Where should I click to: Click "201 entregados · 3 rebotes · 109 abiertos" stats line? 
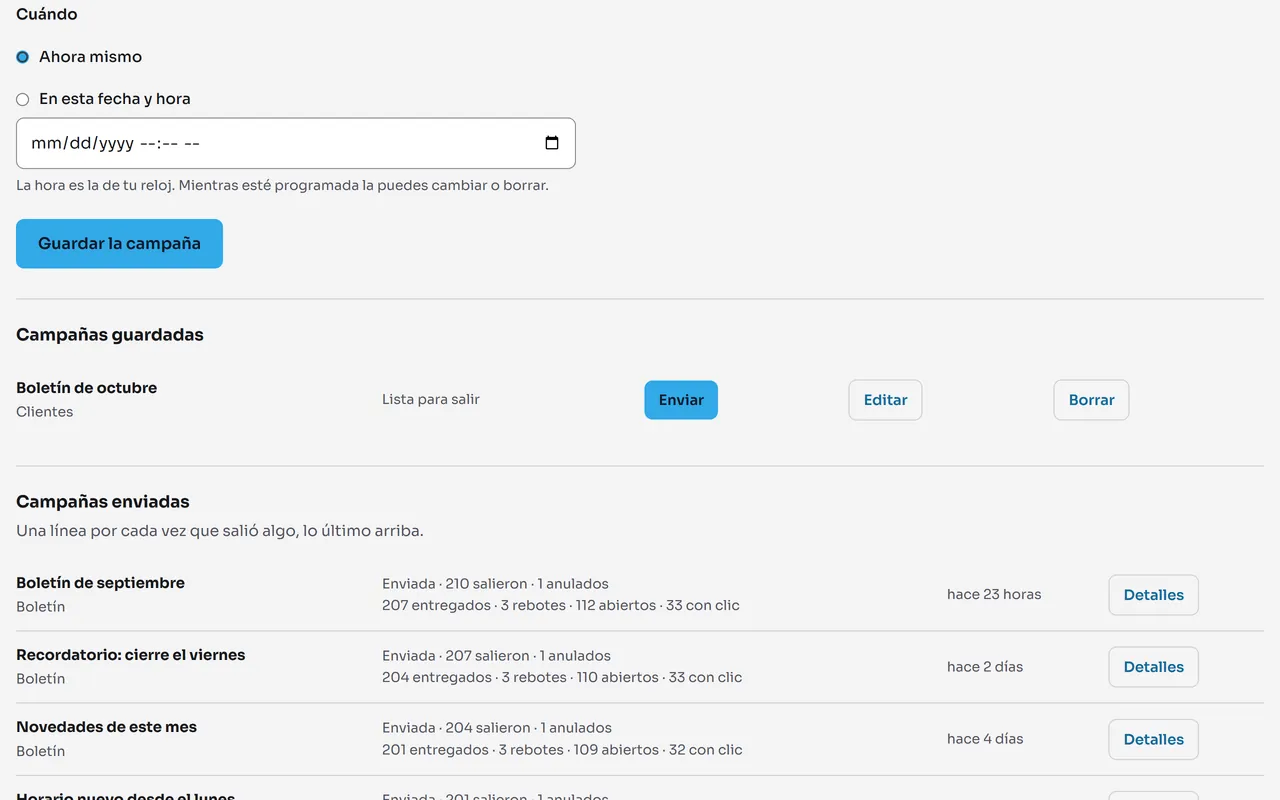(x=562, y=749)
